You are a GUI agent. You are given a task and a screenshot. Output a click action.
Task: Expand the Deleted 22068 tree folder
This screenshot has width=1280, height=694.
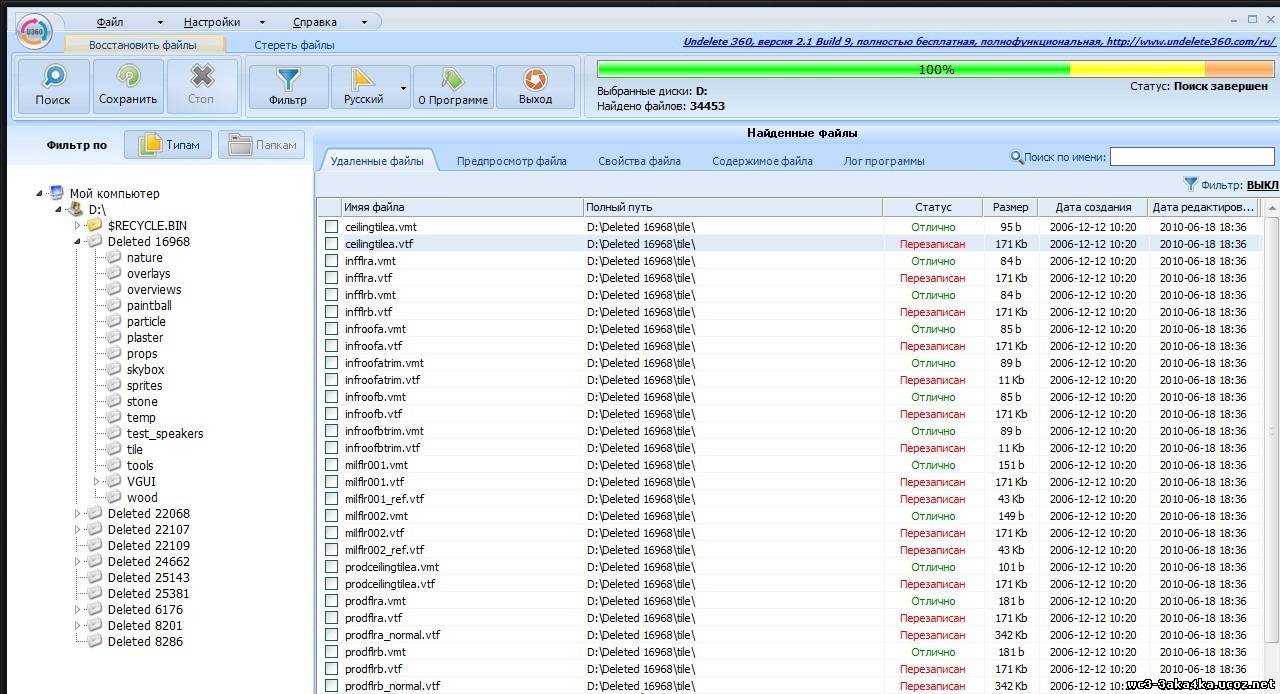pos(78,514)
